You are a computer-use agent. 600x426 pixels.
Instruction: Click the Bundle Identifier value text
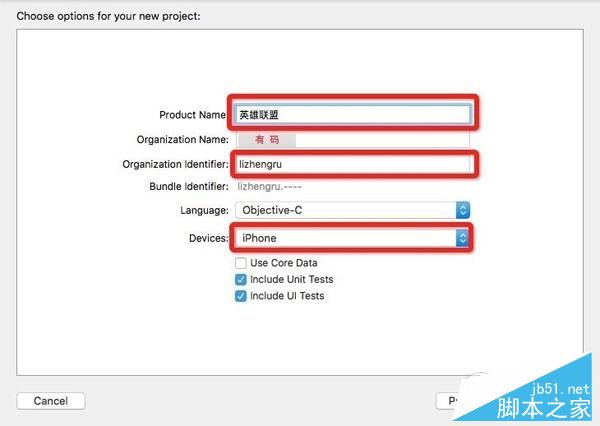coord(270,186)
